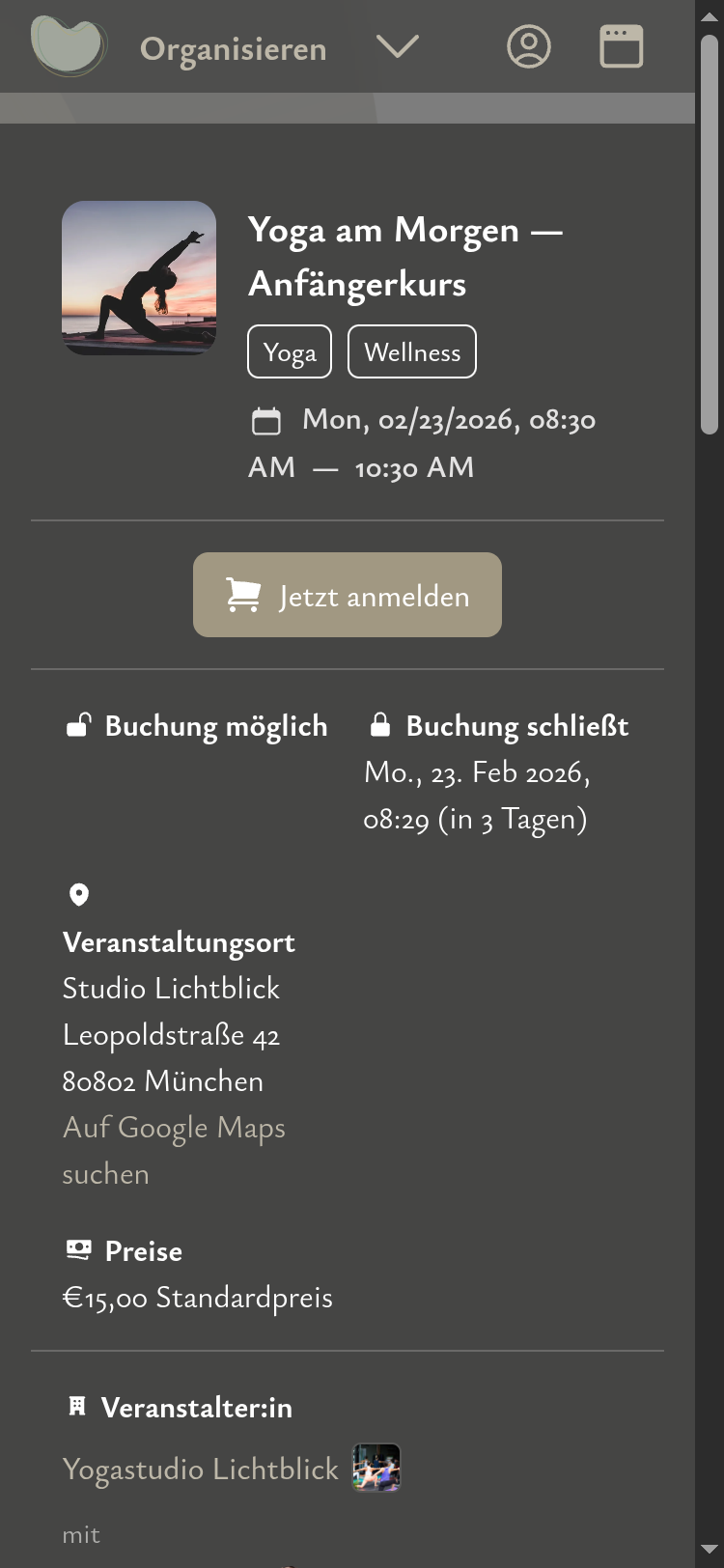Click the Preise heading
724x1568 pixels.
(144, 1251)
